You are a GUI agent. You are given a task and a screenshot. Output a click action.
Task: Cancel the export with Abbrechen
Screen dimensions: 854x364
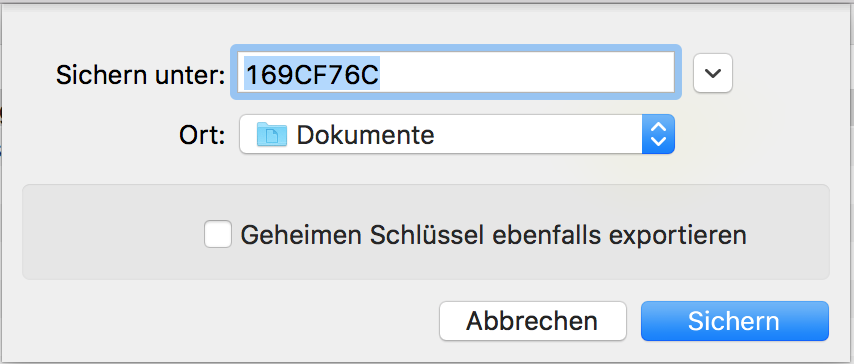coord(533,321)
